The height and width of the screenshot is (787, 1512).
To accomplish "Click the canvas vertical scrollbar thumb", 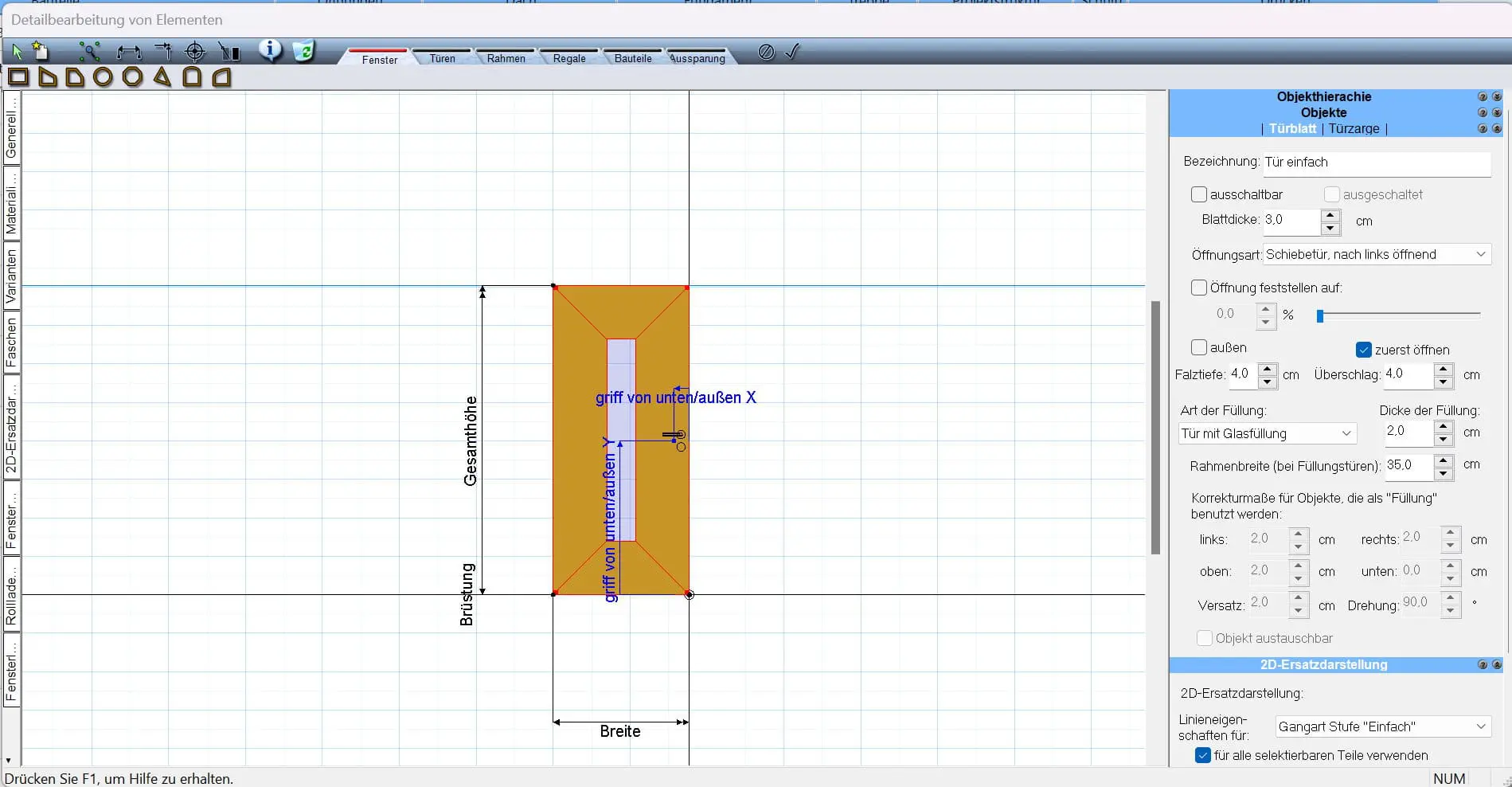I will coord(1155,427).
